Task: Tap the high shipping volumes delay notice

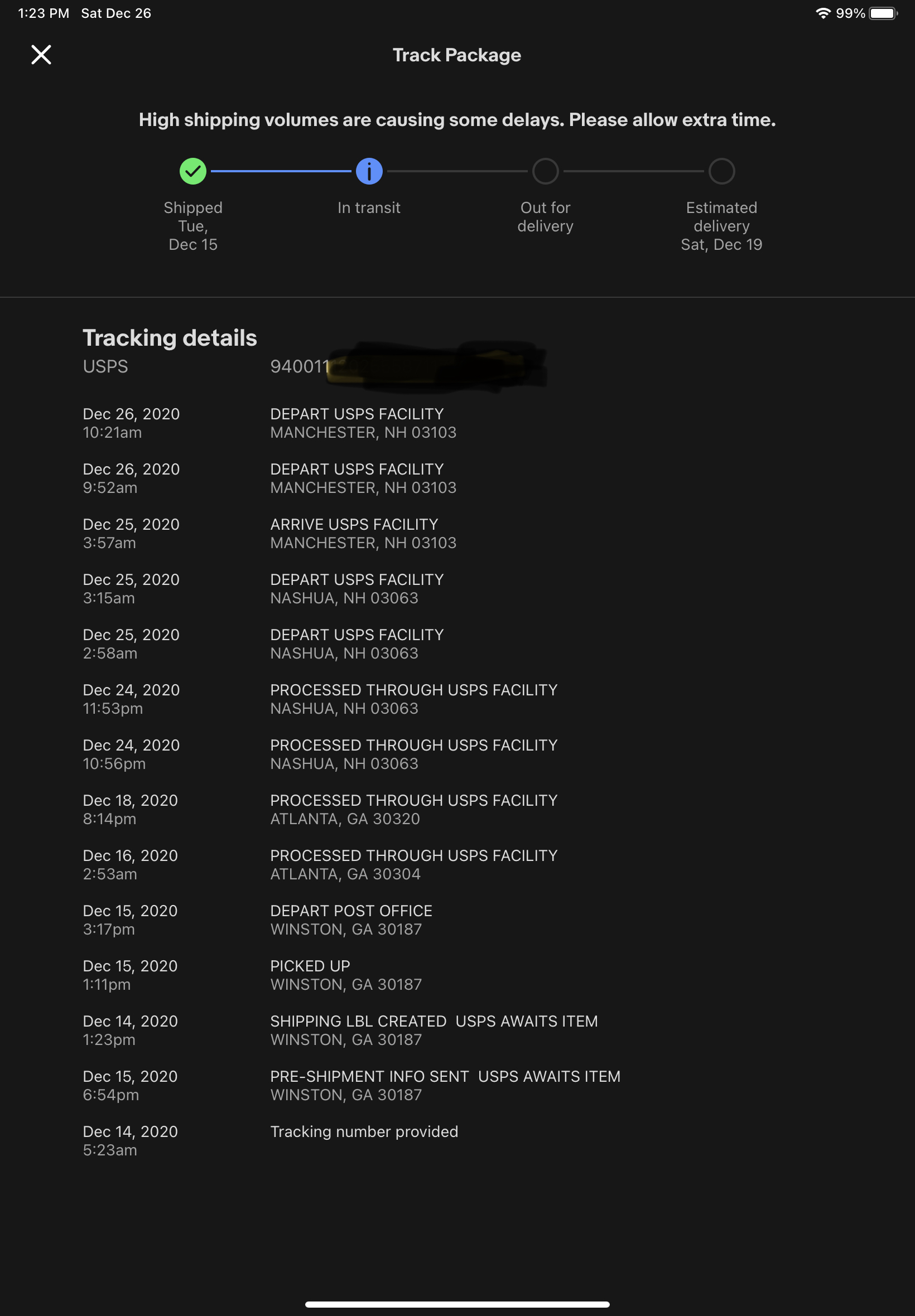Action: coord(457,120)
